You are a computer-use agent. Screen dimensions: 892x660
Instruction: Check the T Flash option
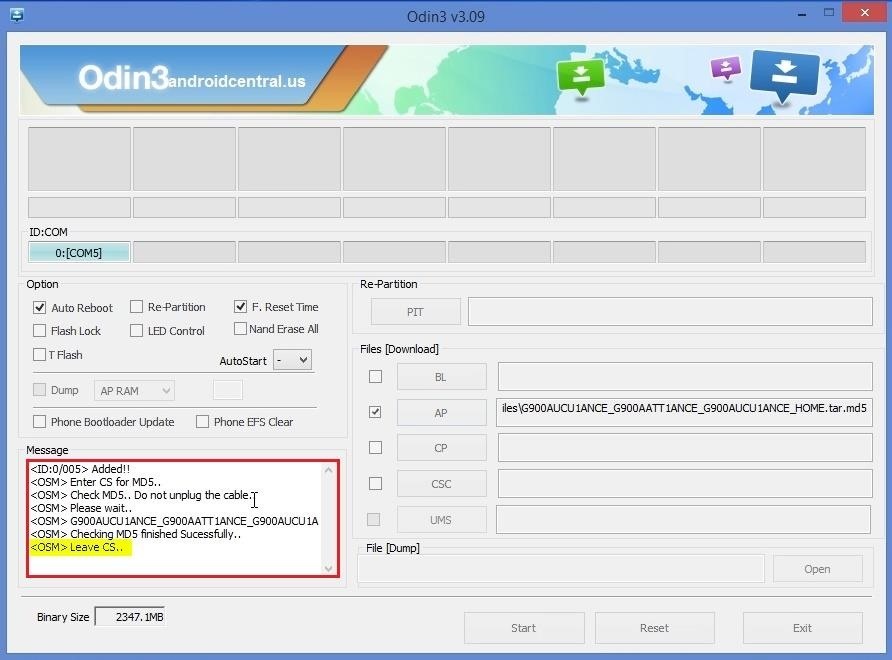coord(39,354)
